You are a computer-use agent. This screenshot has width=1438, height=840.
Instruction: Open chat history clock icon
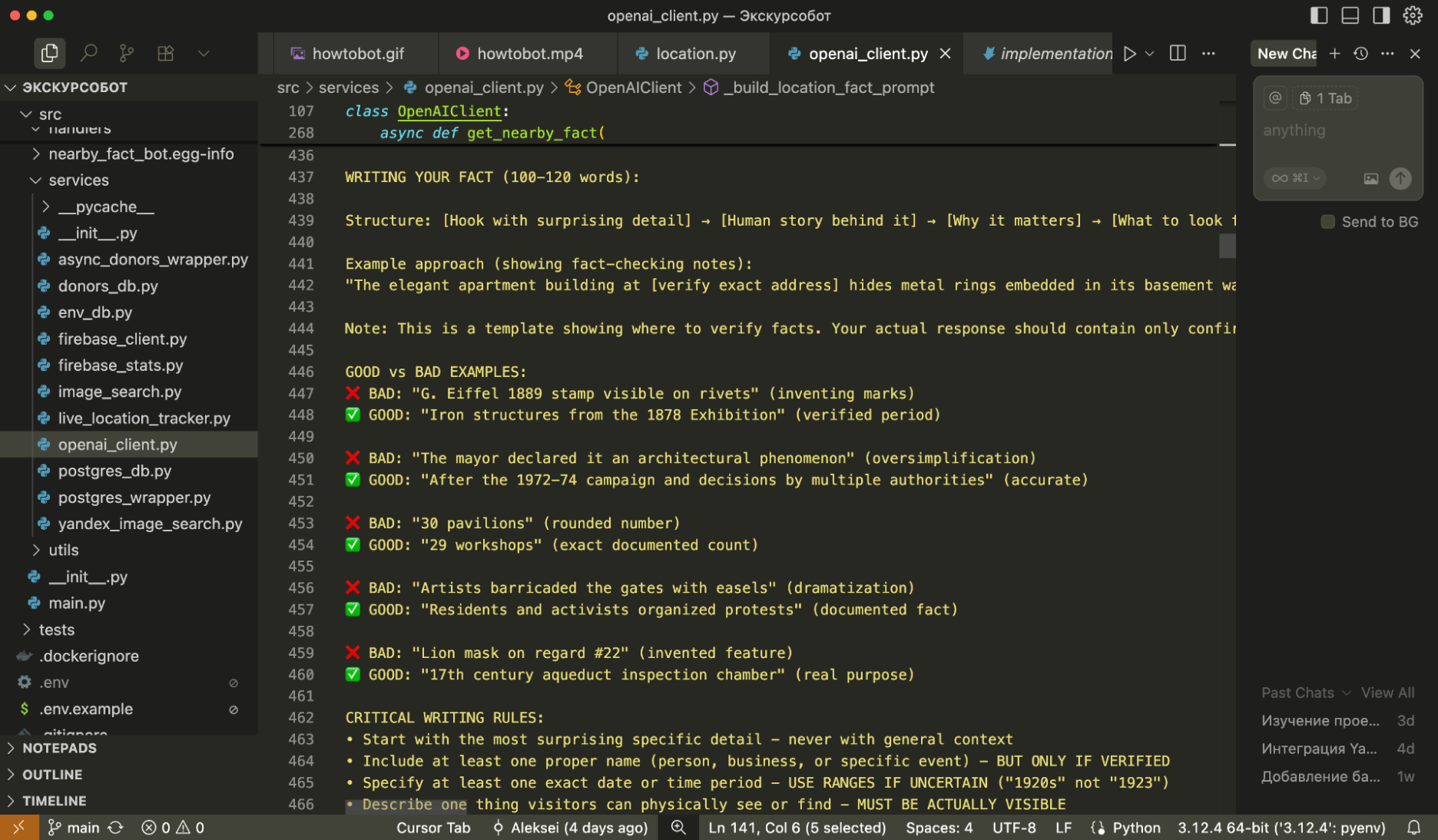point(1360,54)
